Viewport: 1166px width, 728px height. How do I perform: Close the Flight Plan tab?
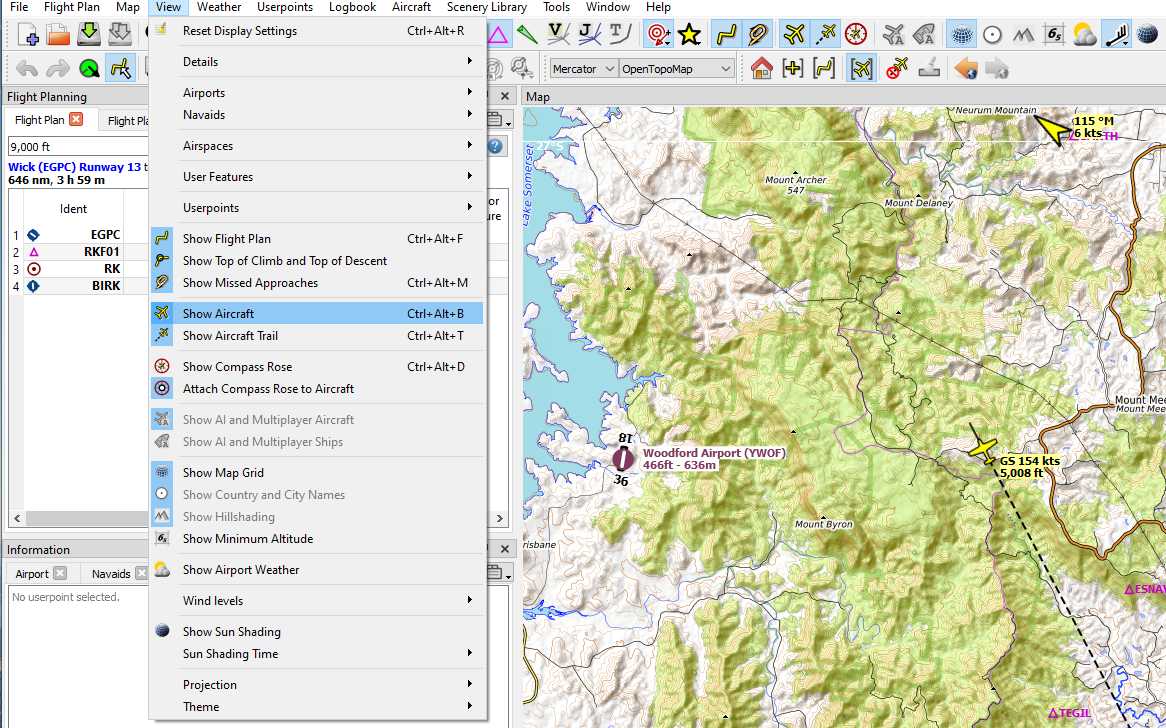click(76, 120)
